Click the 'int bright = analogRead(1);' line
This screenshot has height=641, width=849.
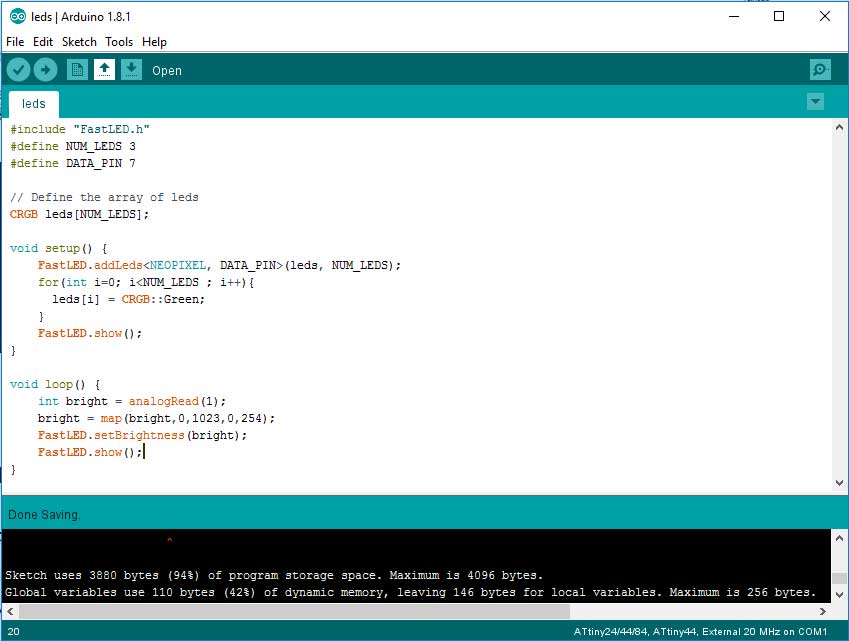point(132,401)
